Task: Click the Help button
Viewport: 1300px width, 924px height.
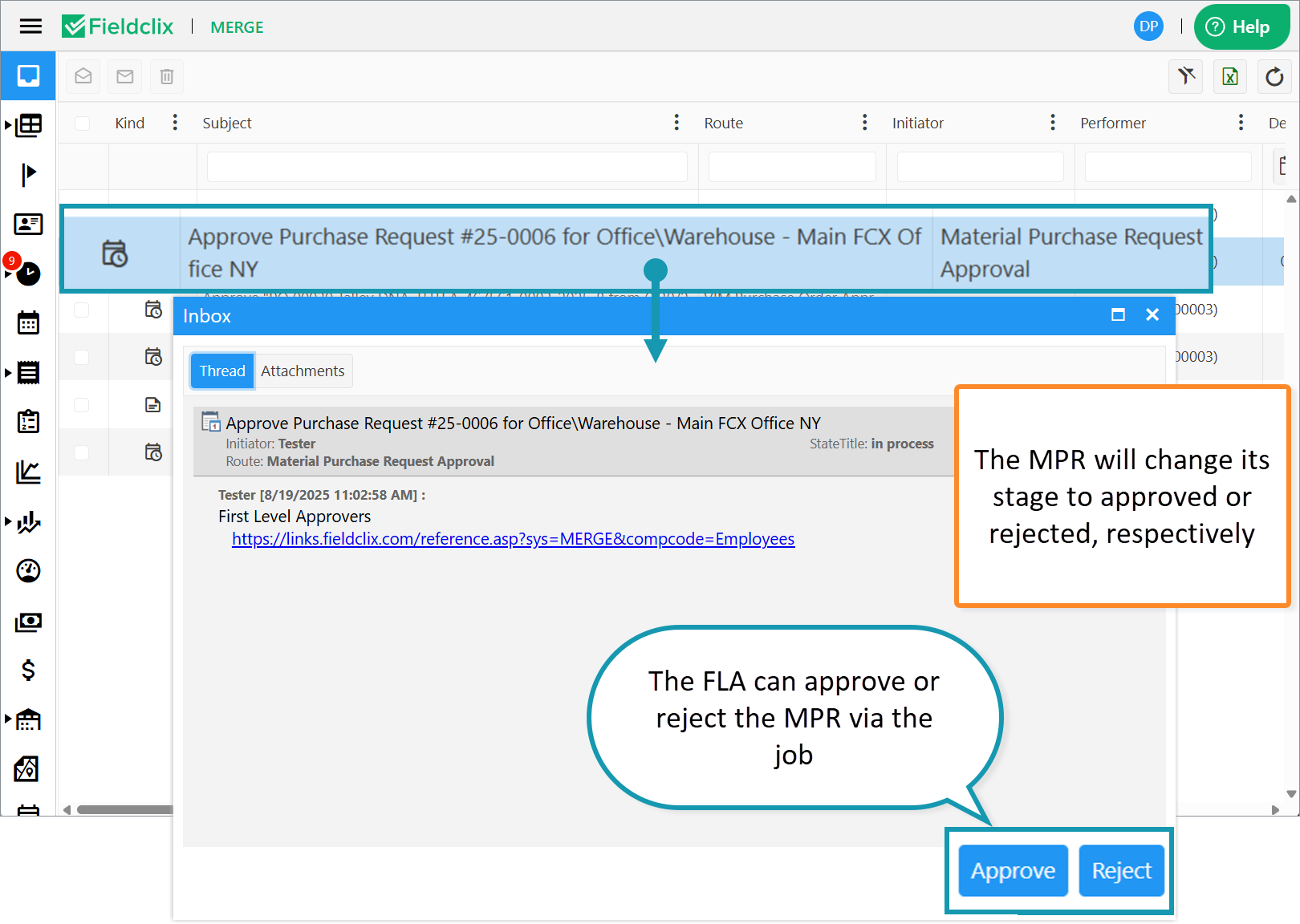Action: 1241,27
